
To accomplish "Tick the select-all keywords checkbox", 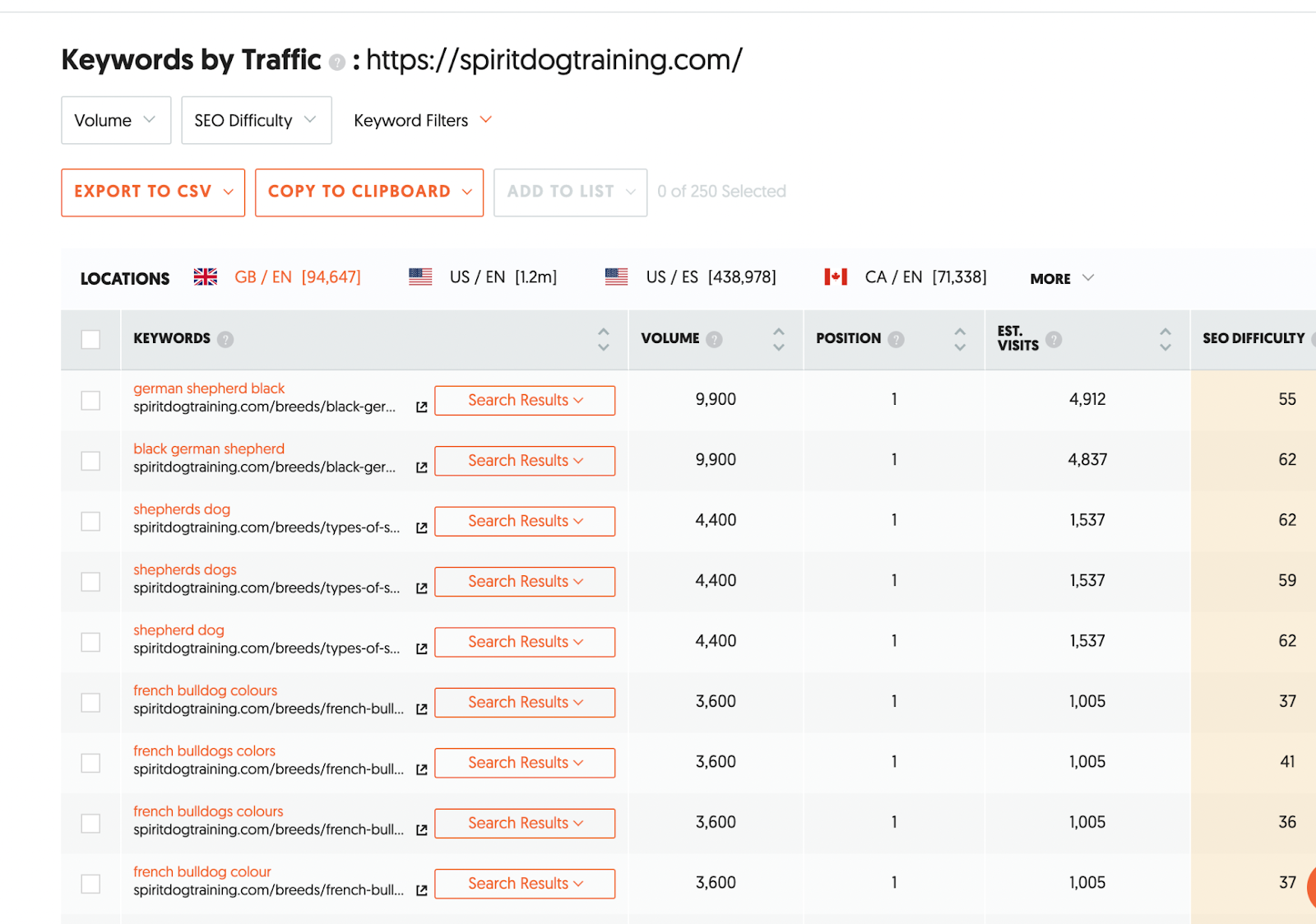I will tap(90, 339).
